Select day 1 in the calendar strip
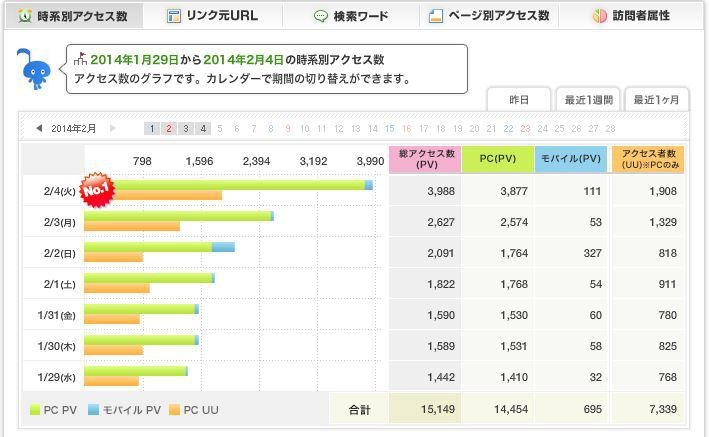The image size is (710, 437). [x=152, y=128]
